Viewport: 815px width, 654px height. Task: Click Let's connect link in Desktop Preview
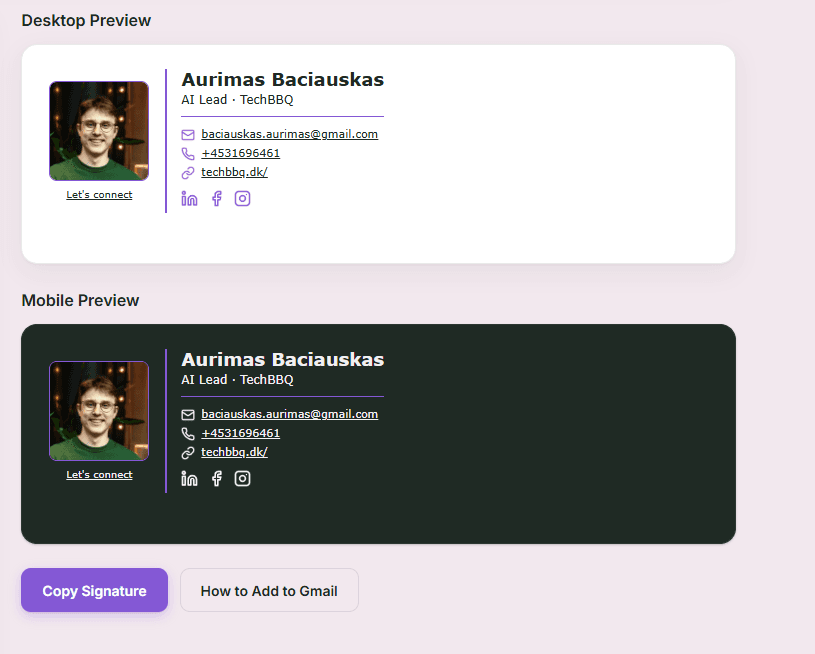click(99, 194)
